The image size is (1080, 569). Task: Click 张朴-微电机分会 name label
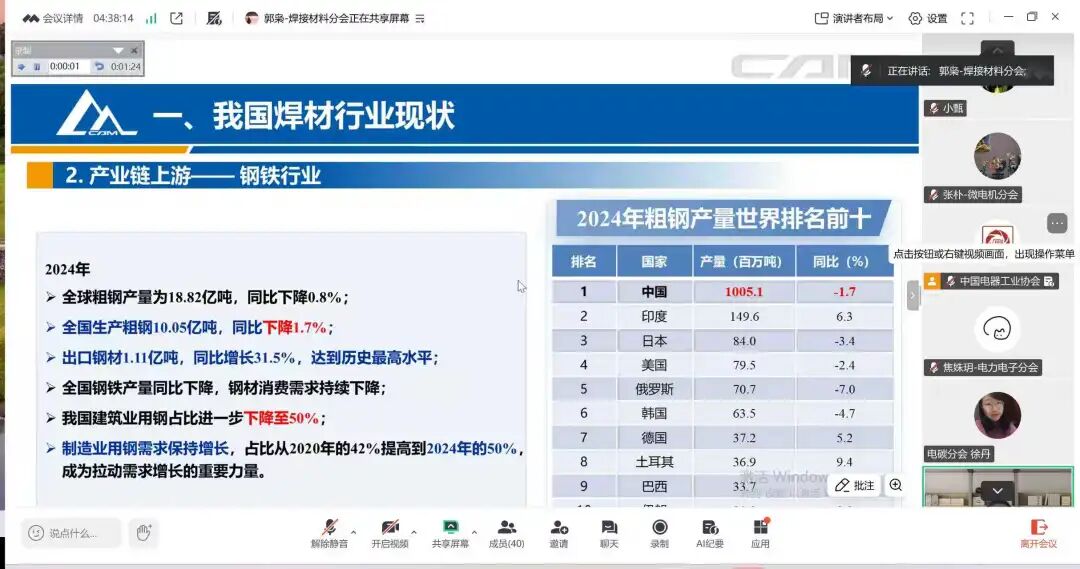pyautogui.click(x=973, y=195)
